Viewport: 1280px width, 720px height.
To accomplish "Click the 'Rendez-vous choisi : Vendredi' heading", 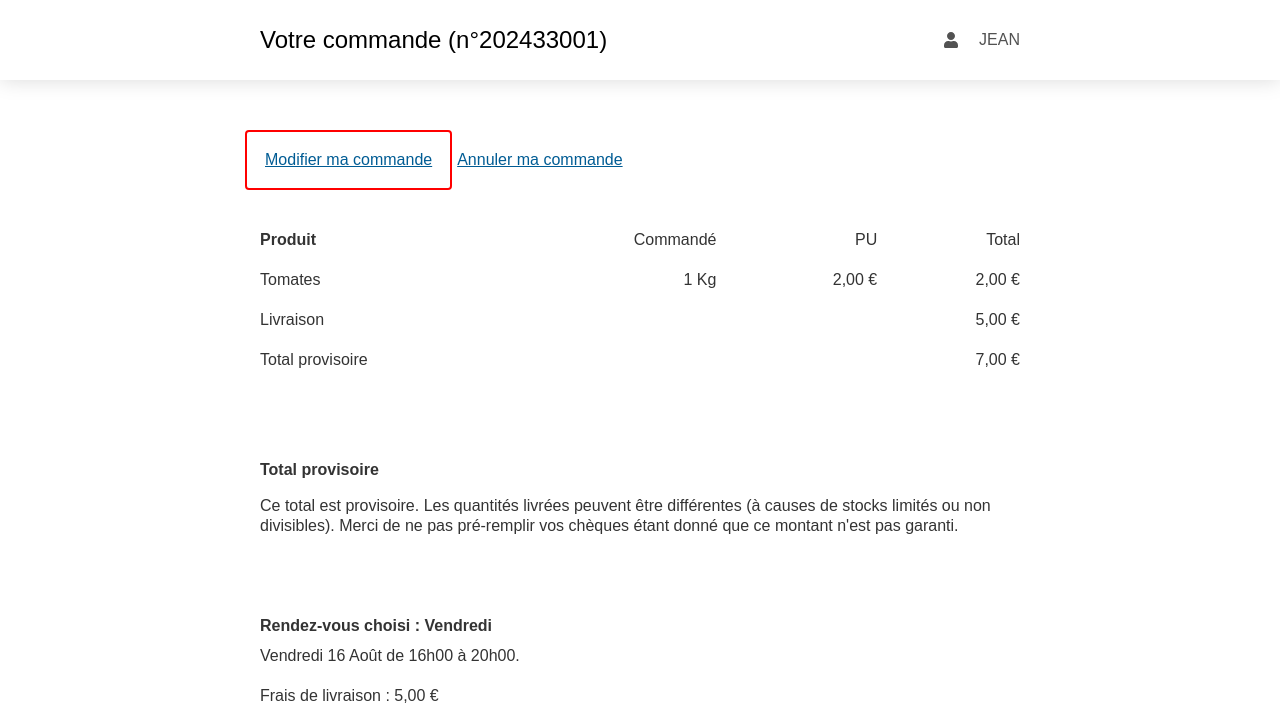I will [x=376, y=626].
